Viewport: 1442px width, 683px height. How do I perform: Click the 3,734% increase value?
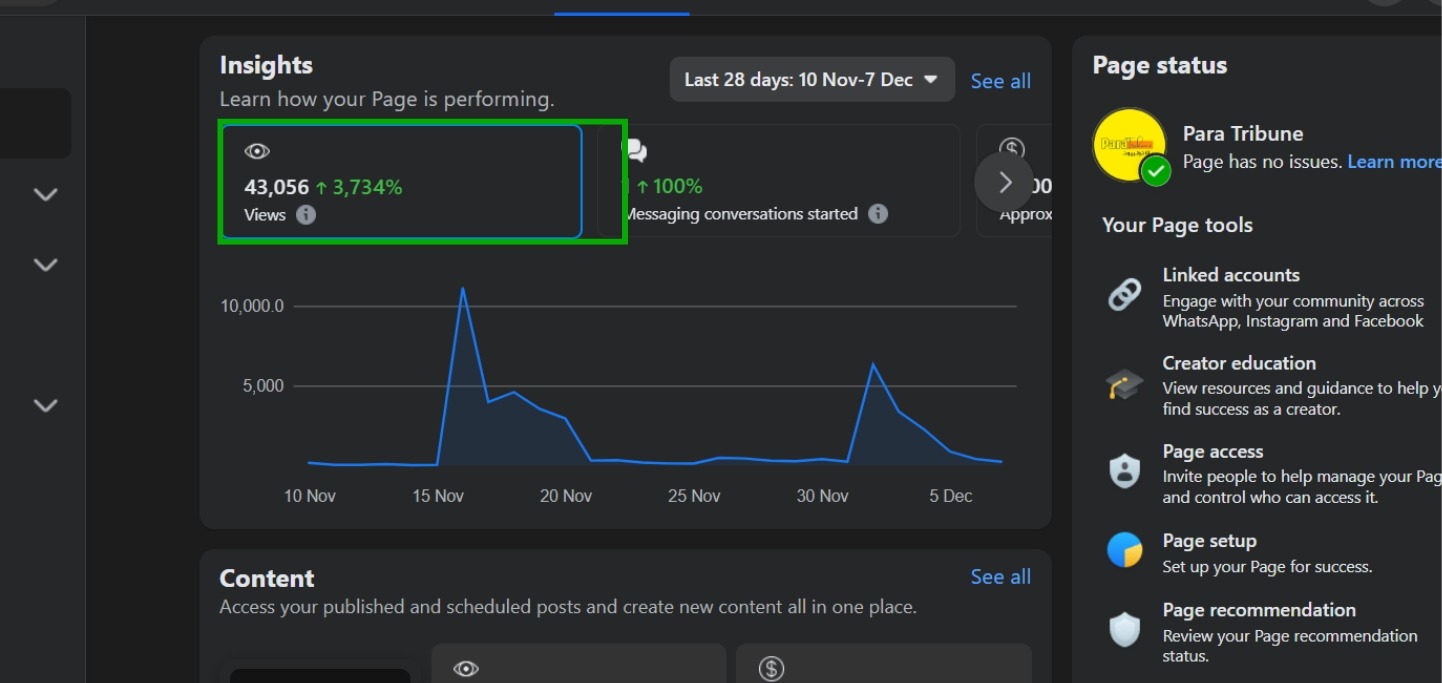coord(358,187)
